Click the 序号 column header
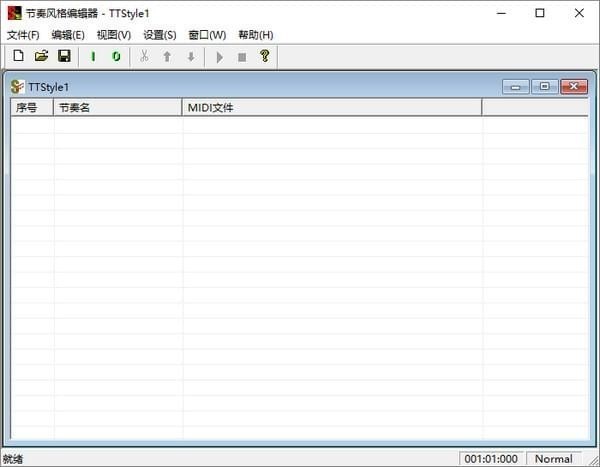The width and height of the screenshot is (600, 467). pyautogui.click(x=32, y=108)
